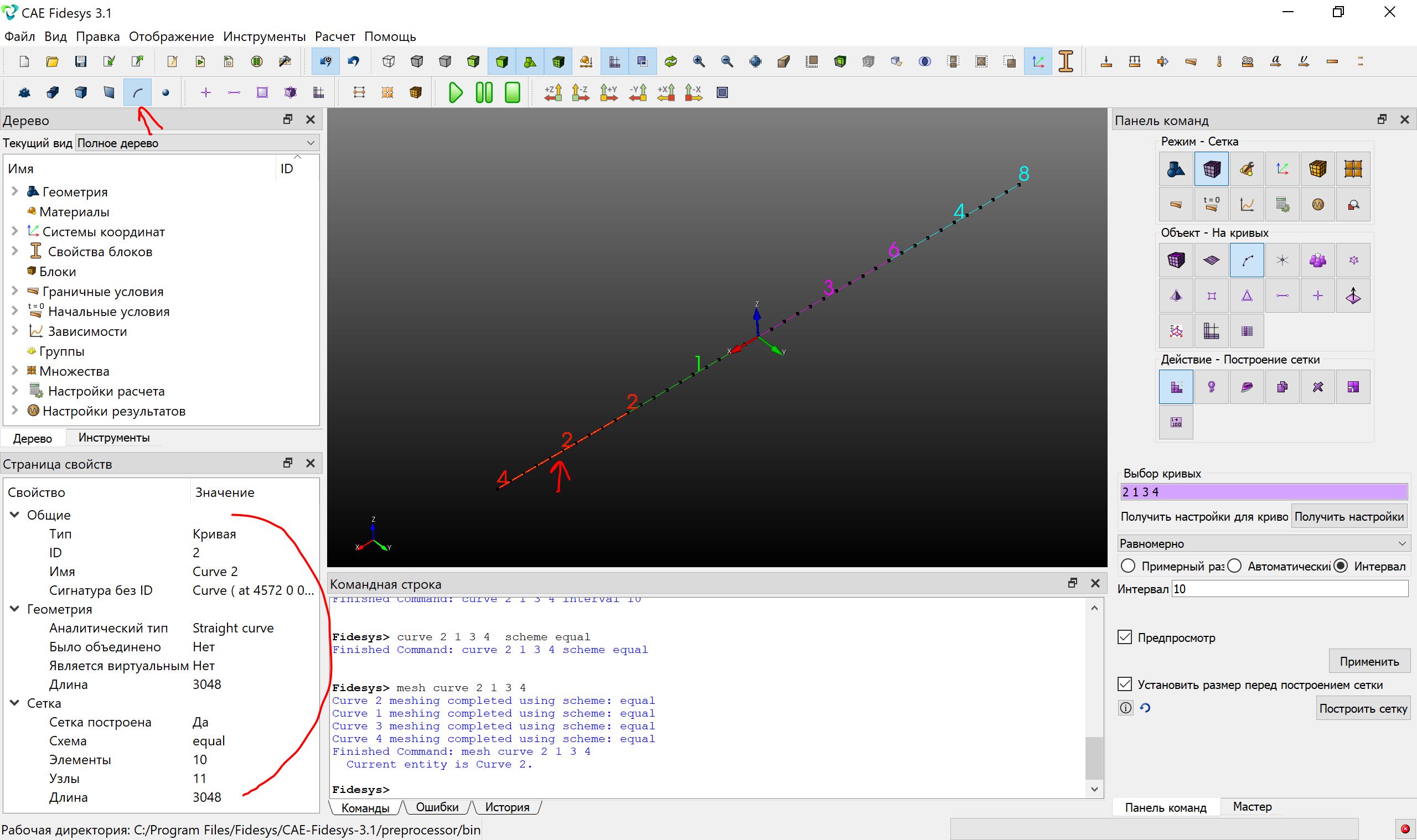Pause with the green pause button

484,92
